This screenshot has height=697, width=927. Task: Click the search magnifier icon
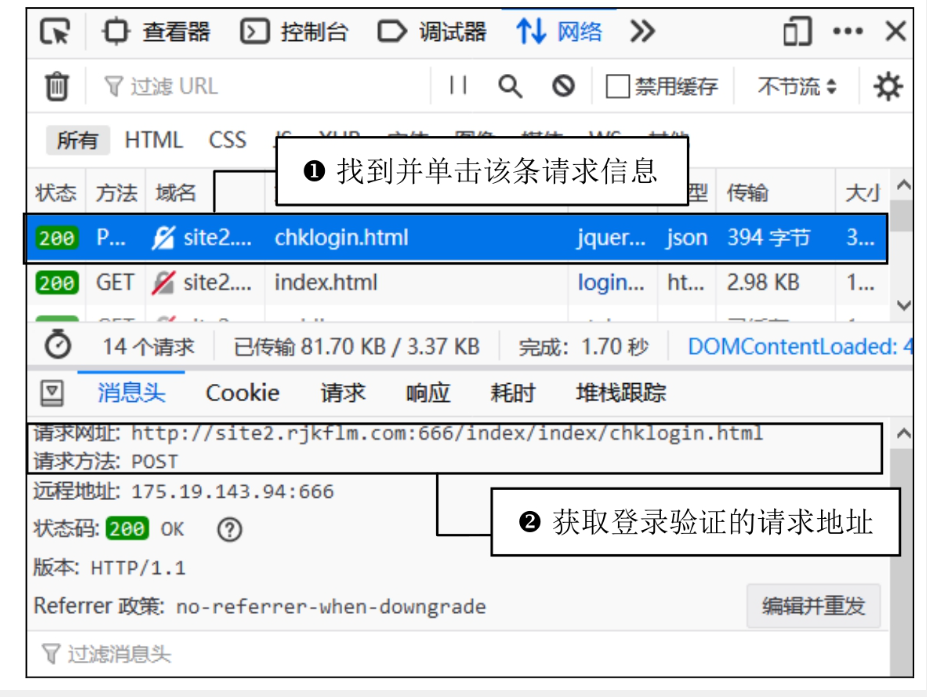[510, 85]
